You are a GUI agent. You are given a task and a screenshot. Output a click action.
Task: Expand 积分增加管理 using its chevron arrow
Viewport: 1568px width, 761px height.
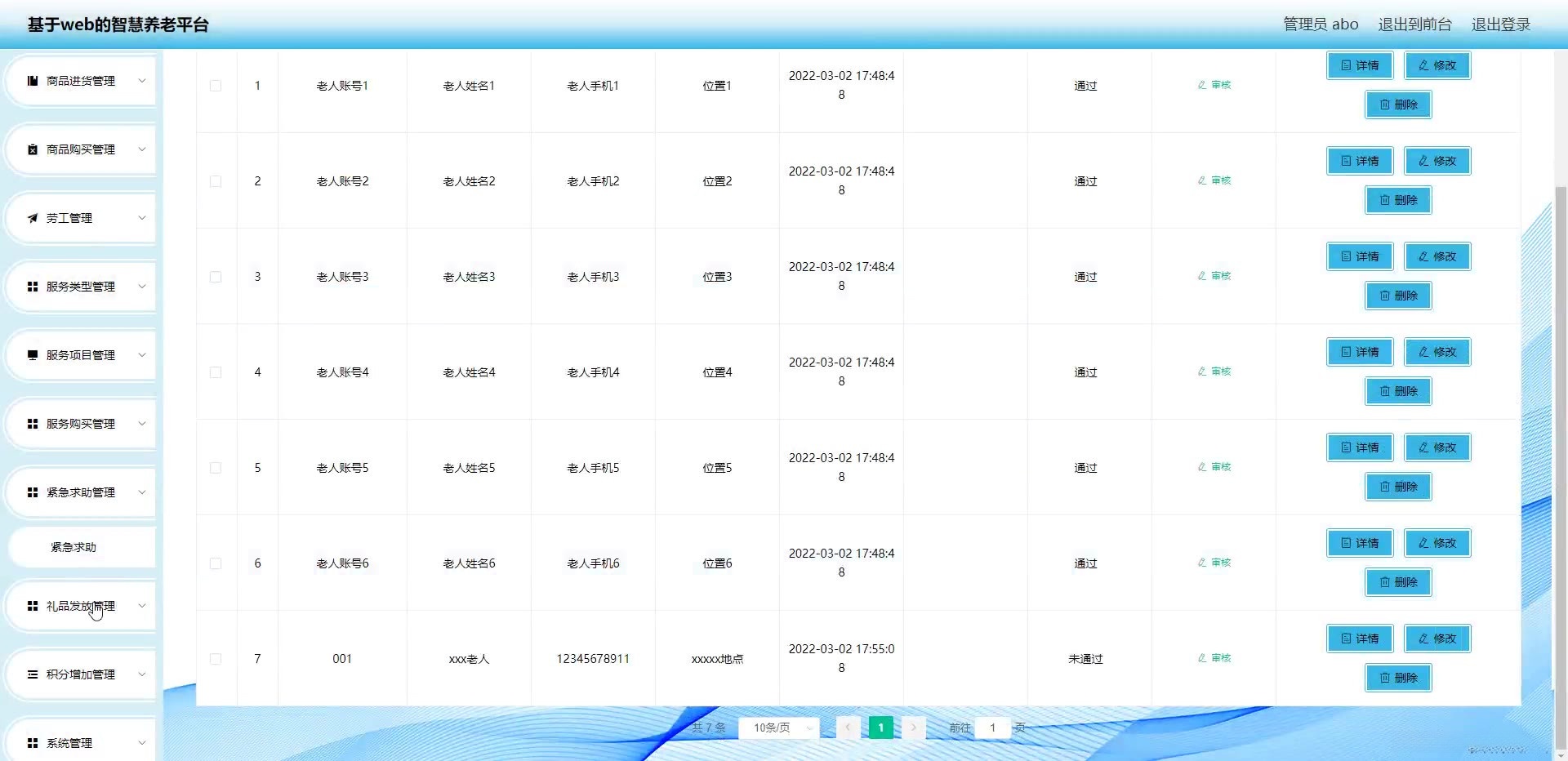coord(142,674)
